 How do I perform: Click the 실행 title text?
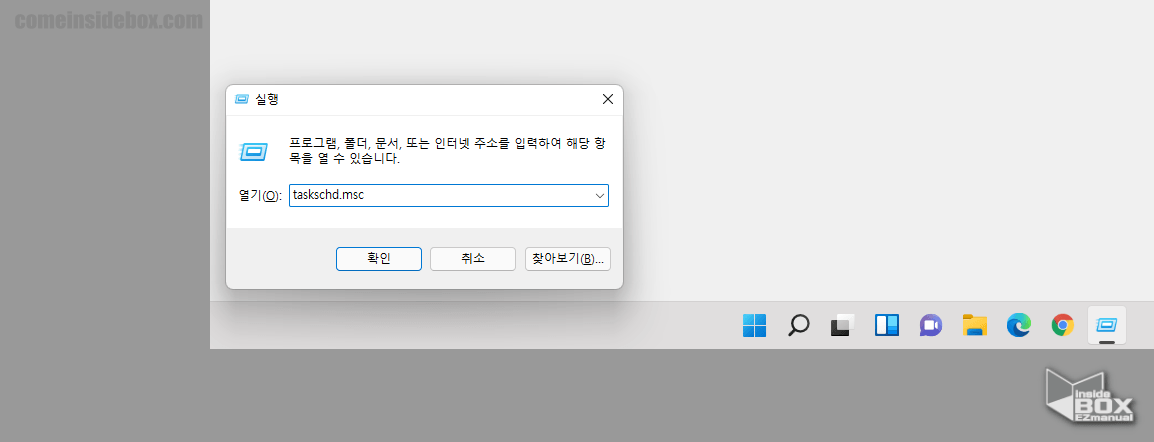pyautogui.click(x=266, y=99)
